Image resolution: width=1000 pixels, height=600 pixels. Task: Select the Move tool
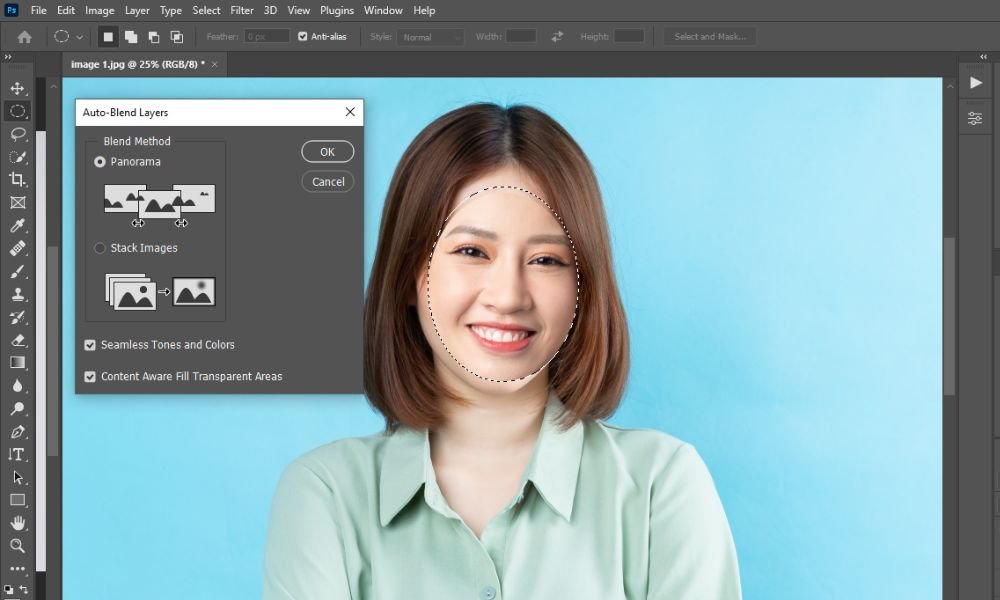[17, 88]
